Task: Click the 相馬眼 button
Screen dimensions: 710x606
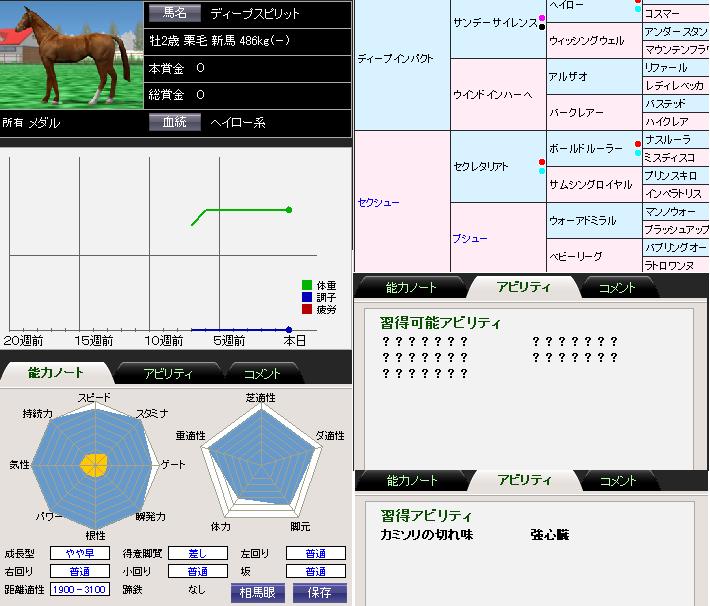Action: (257, 592)
